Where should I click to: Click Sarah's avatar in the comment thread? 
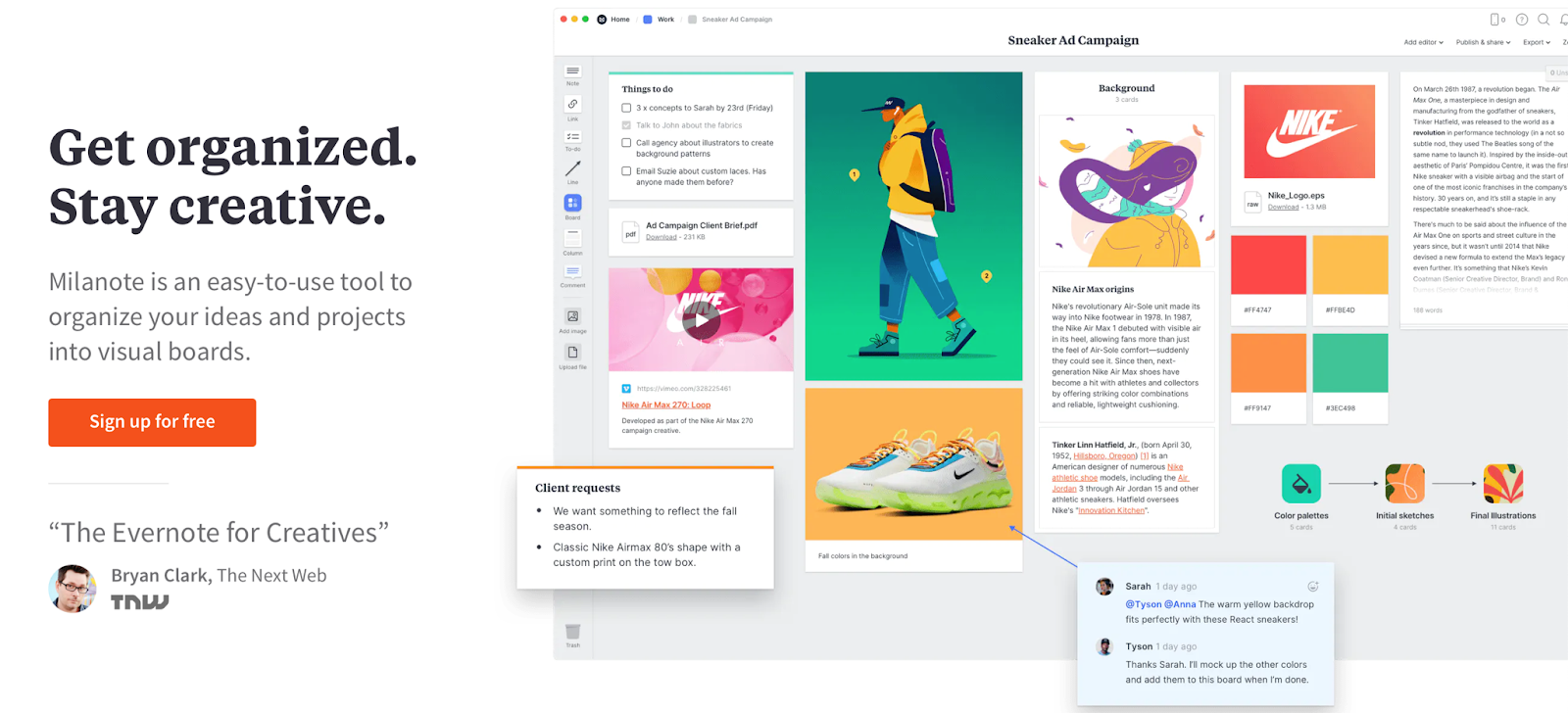click(1104, 587)
